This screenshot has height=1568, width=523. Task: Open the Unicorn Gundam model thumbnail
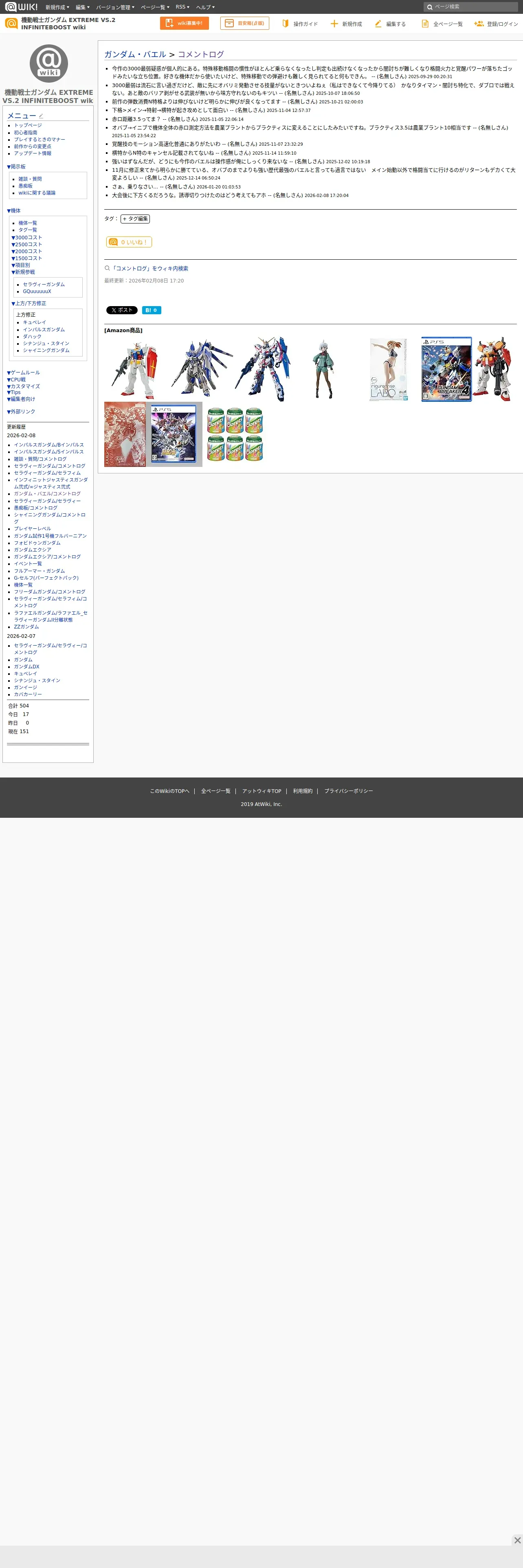pos(262,369)
